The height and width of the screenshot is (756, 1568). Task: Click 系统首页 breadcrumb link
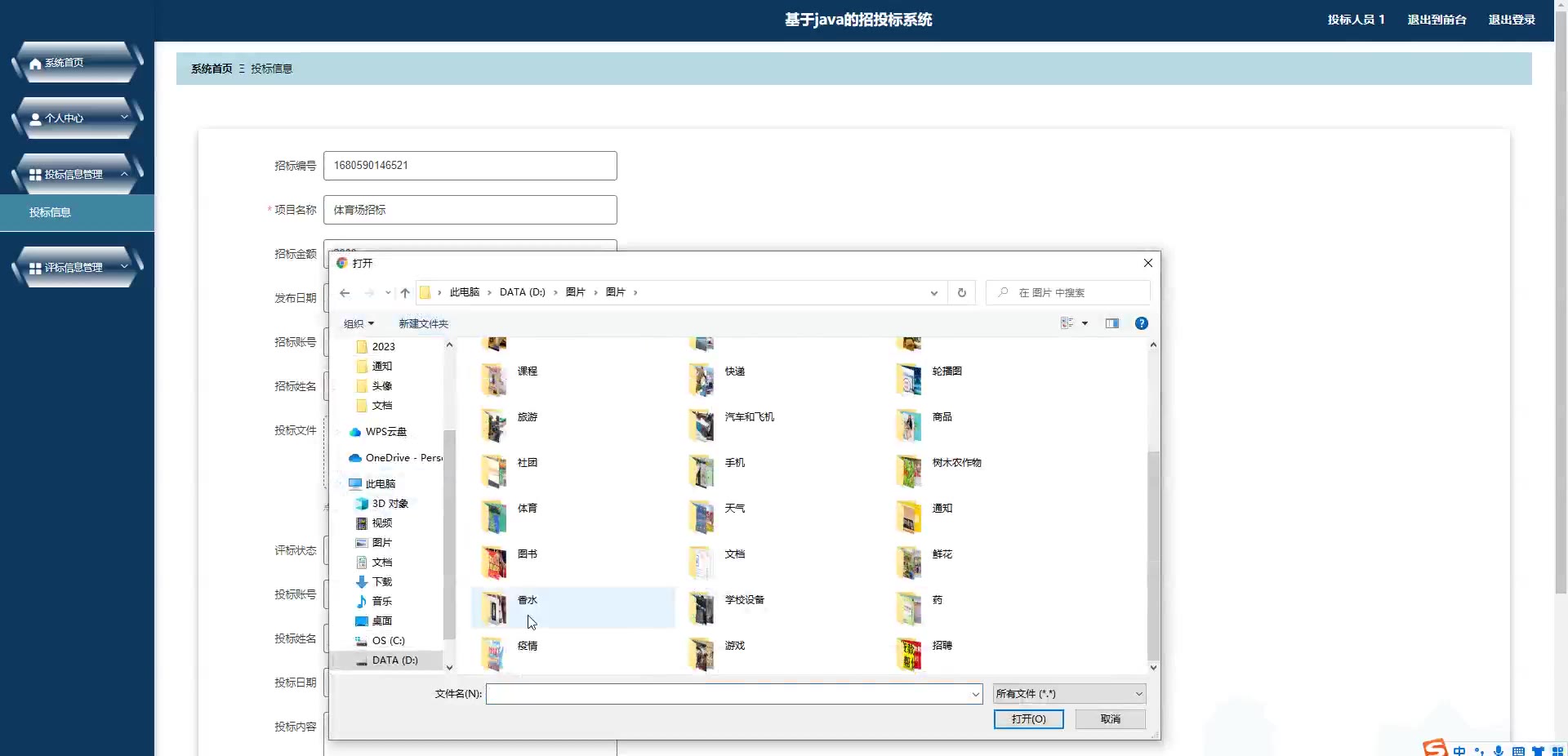point(212,69)
